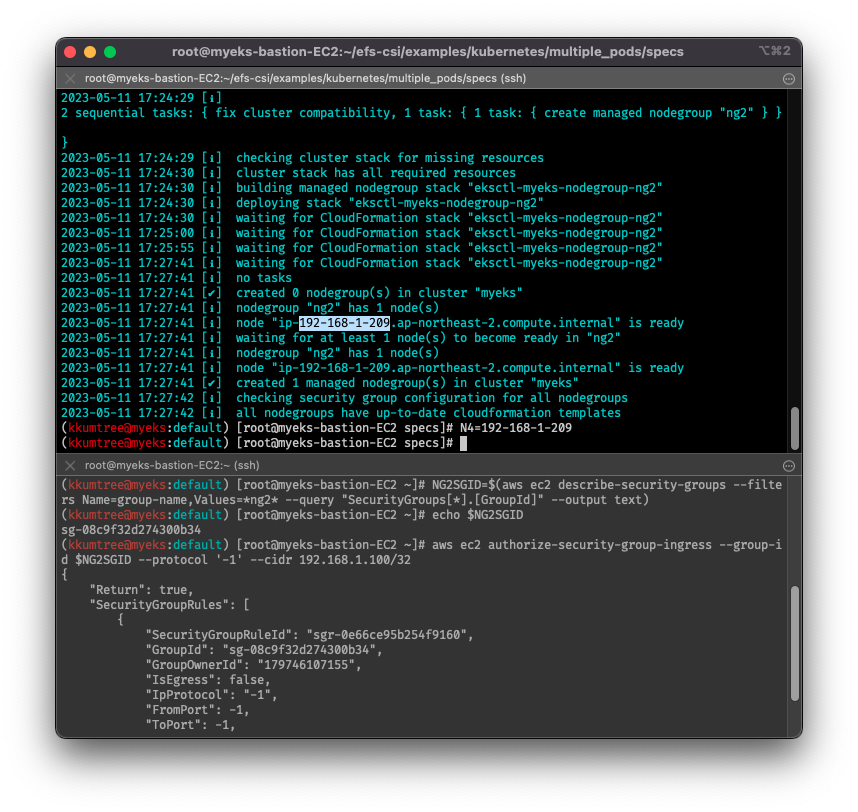Image resolution: width=858 pixels, height=812 pixels.
Task: Open the bottom pane options menu icon
Action: pyautogui.click(x=789, y=466)
